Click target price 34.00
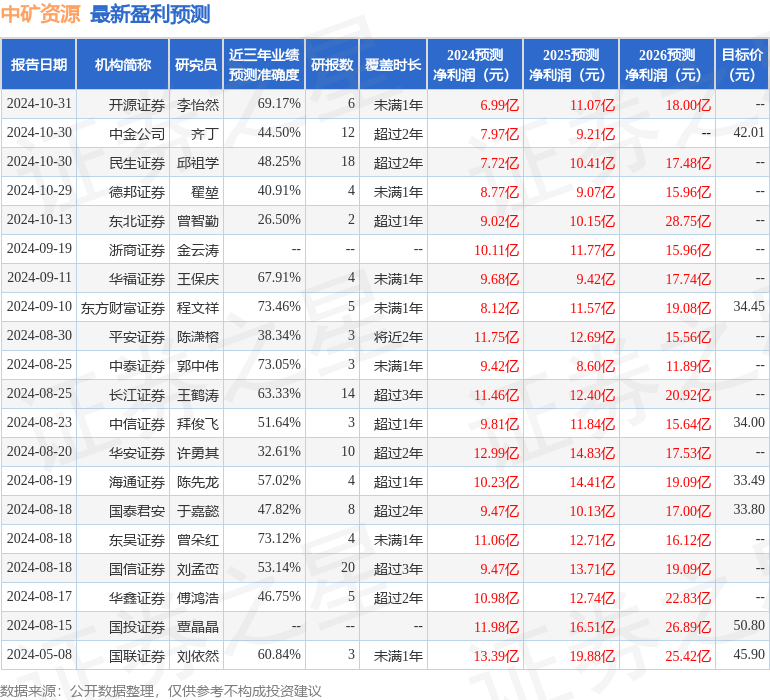This screenshot has height=700, width=770. [x=749, y=422]
